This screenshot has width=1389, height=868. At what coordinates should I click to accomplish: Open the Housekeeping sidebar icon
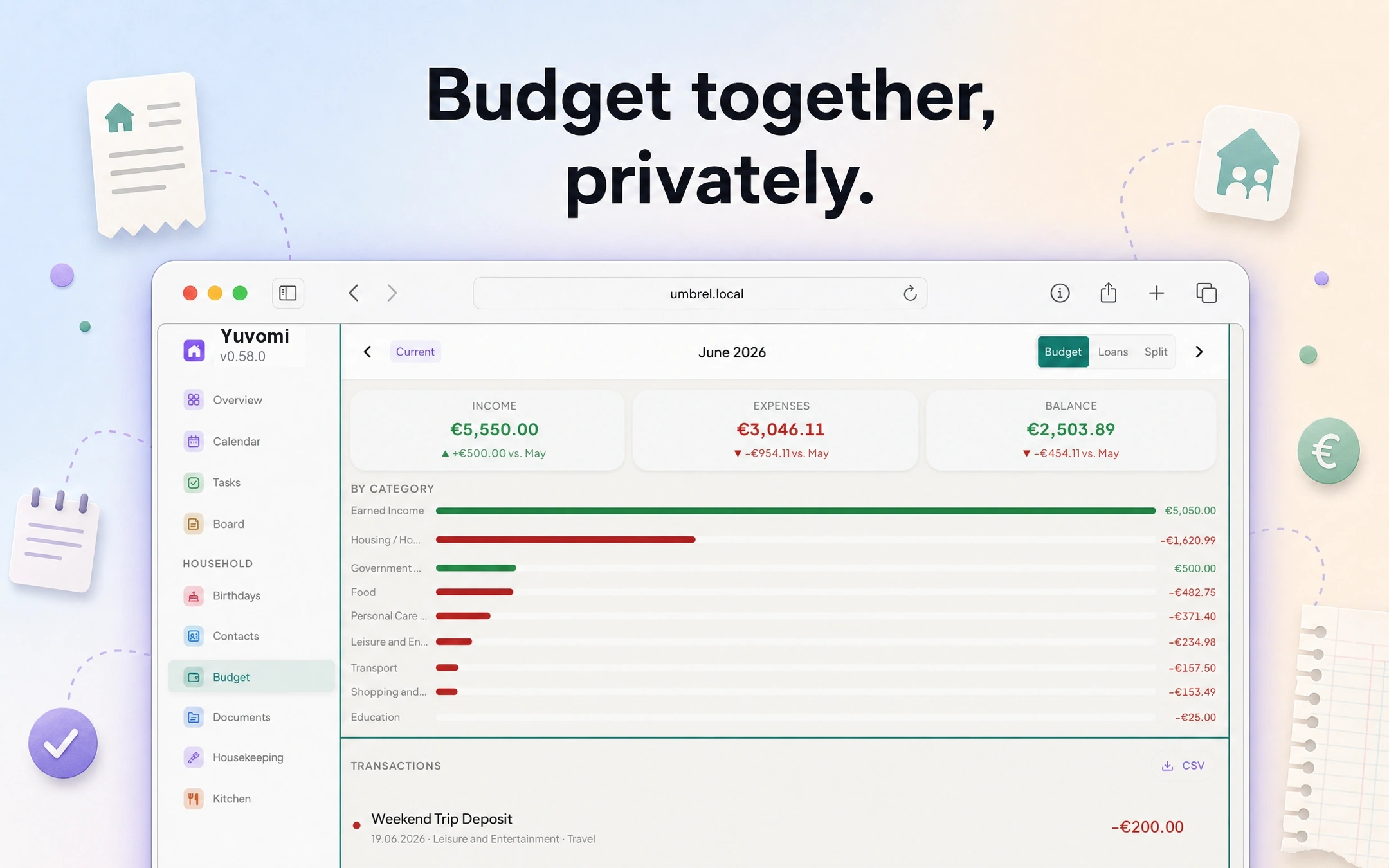(194, 757)
